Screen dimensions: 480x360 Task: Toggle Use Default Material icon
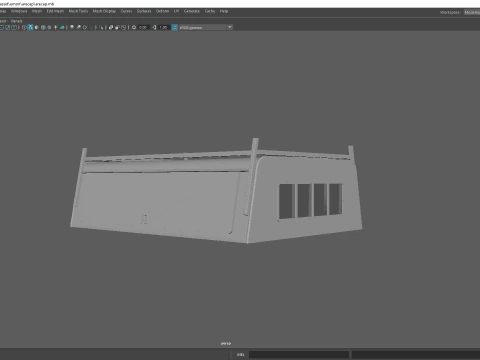pyautogui.click(x=37, y=27)
